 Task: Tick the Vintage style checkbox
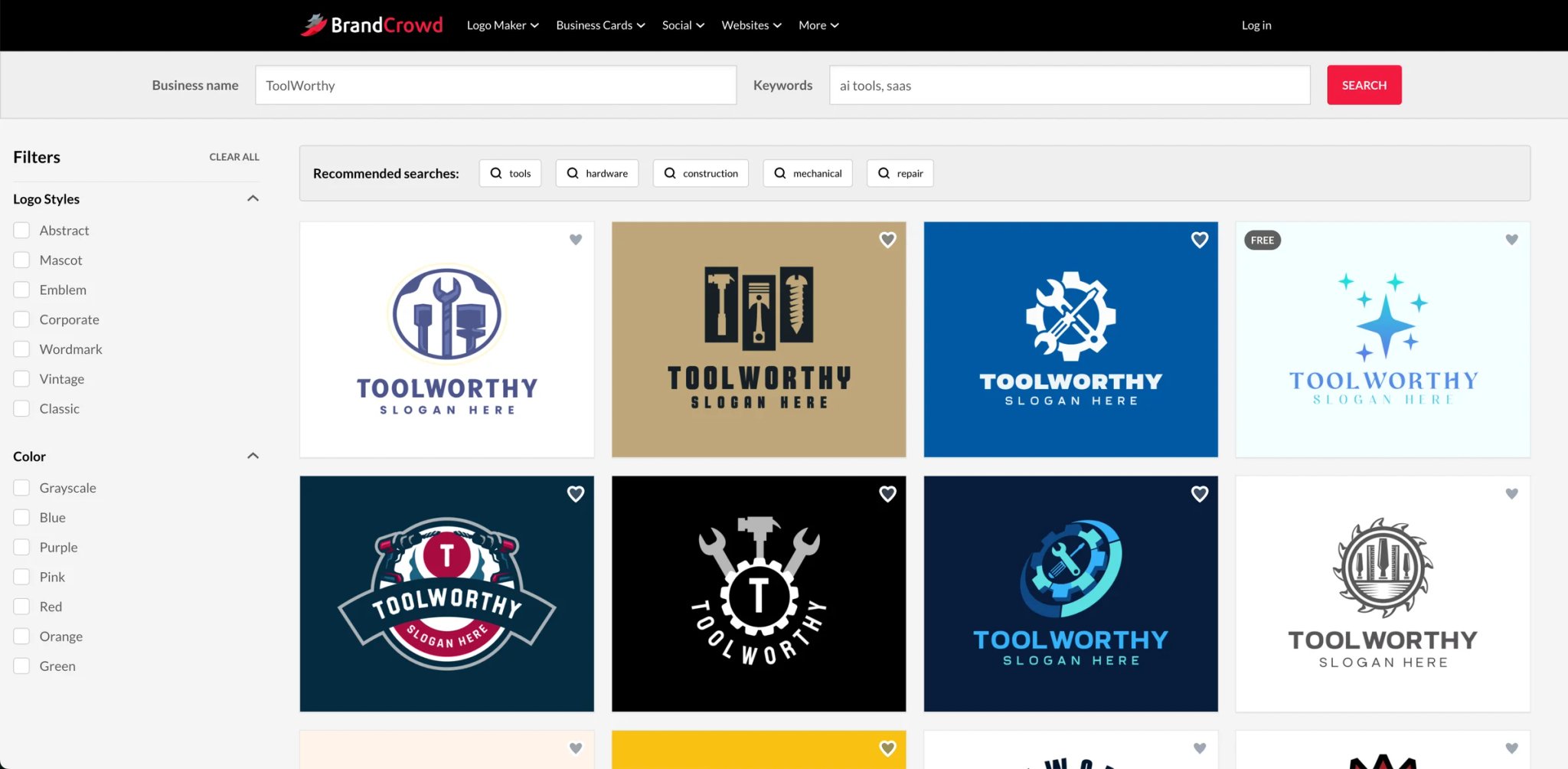(21, 378)
